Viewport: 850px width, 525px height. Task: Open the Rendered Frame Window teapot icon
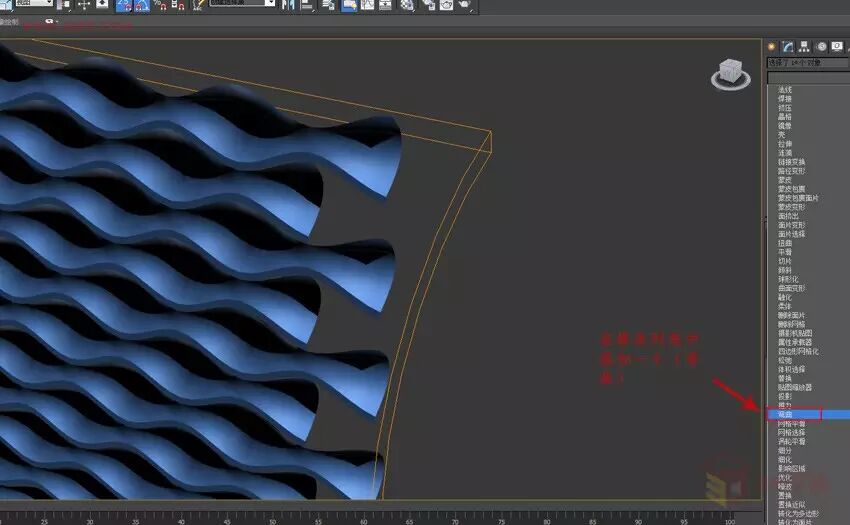point(446,5)
